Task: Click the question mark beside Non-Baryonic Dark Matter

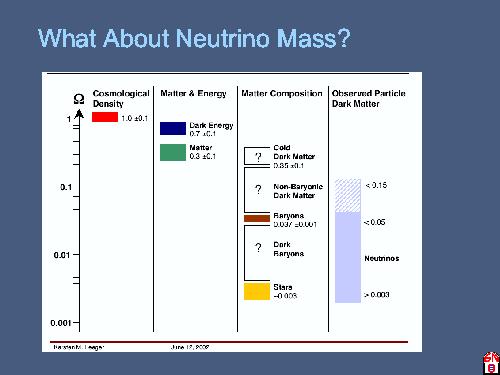Action: 258,190
